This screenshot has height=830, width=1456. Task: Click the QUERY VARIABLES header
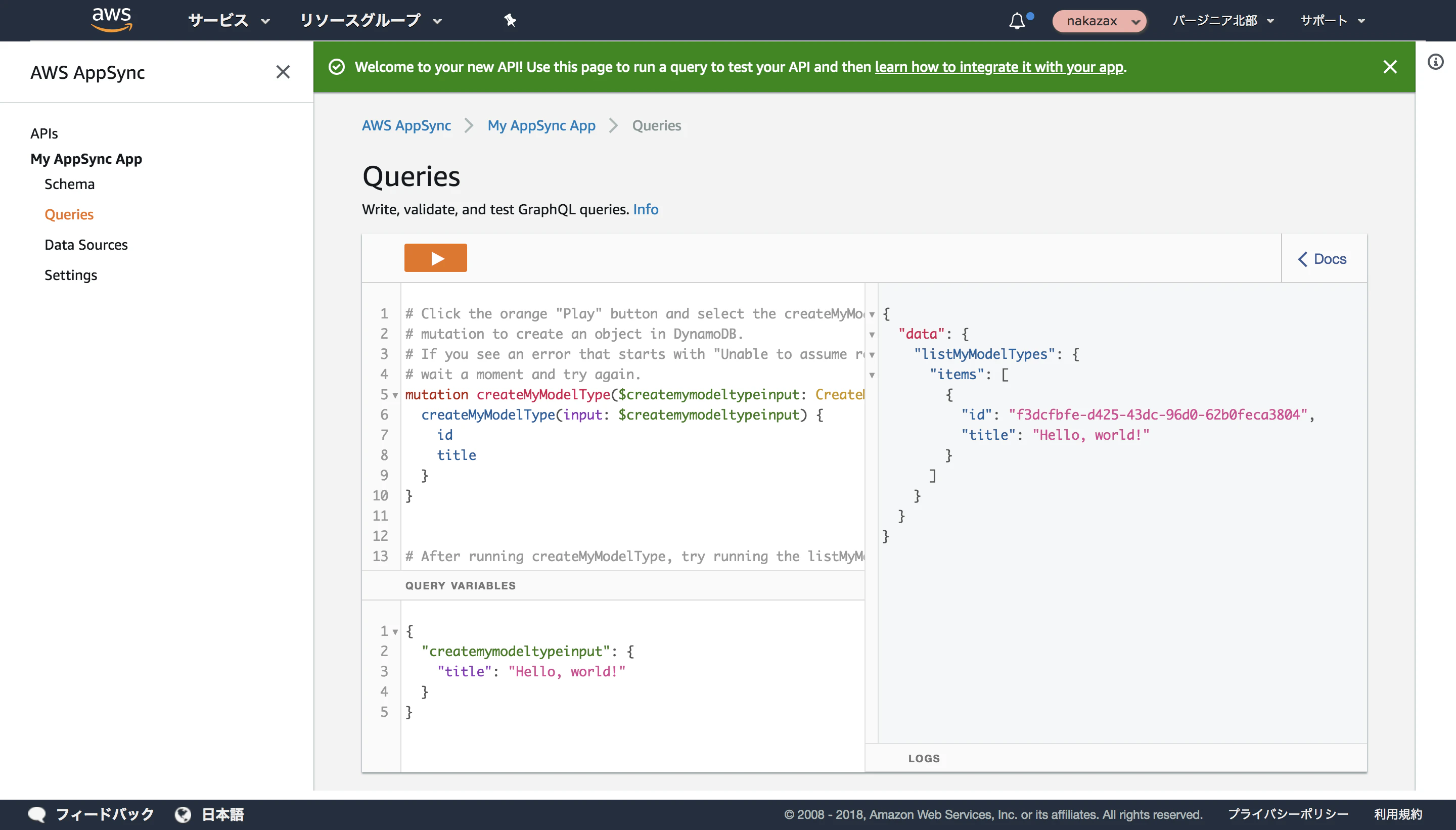coord(461,586)
